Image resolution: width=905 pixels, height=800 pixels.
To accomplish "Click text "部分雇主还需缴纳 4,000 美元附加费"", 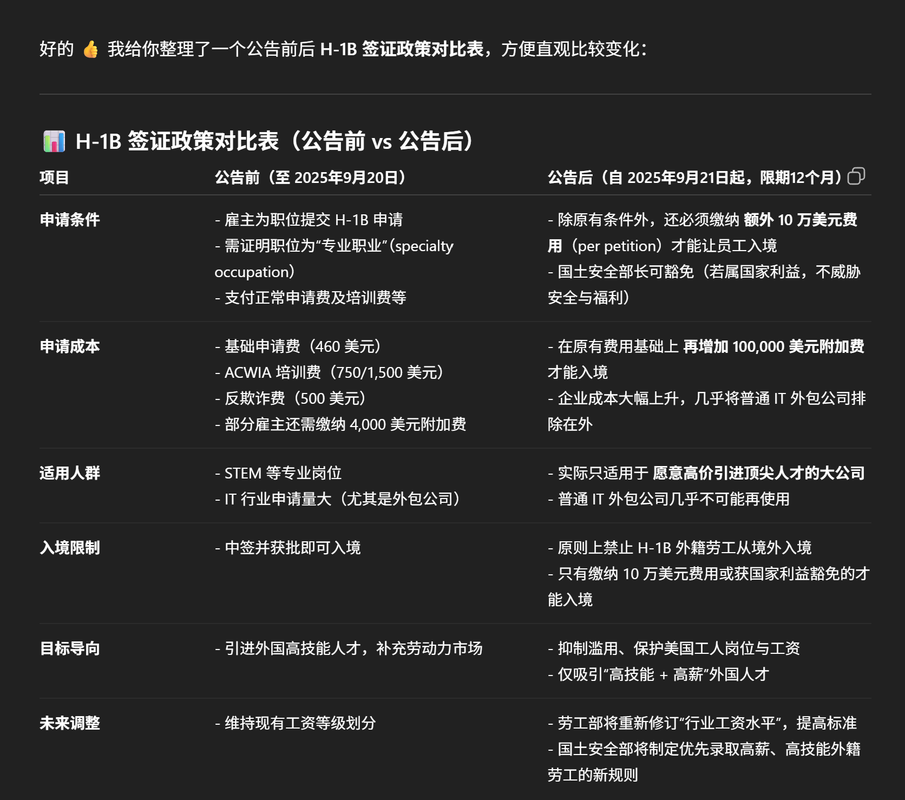I will [345, 424].
